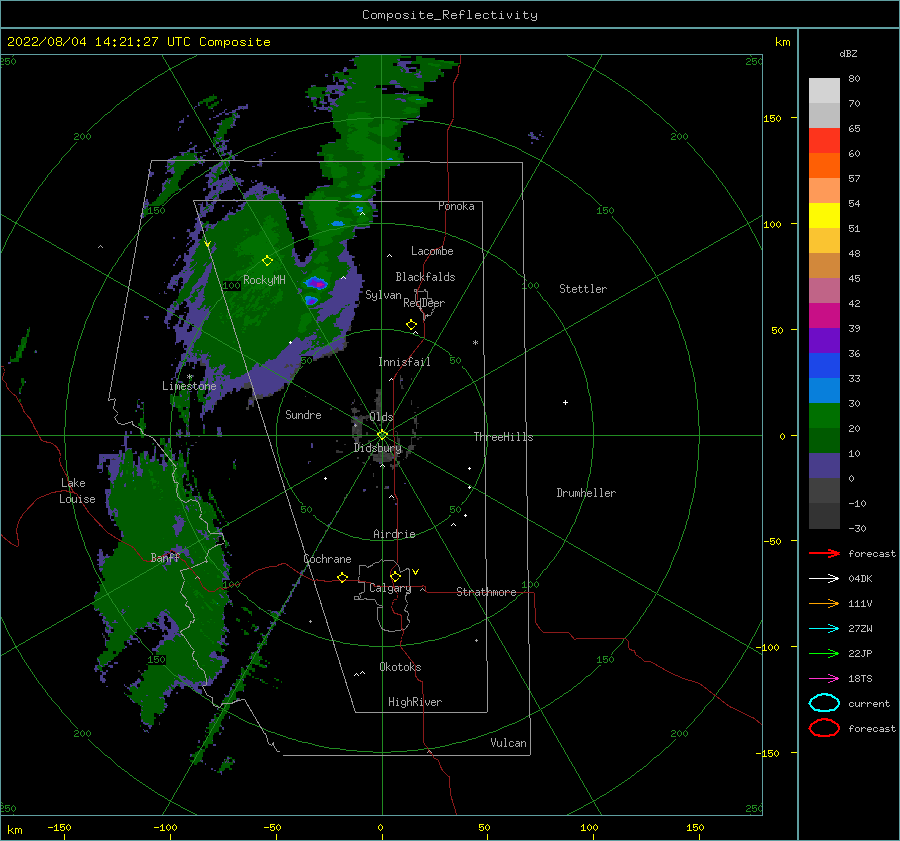Click the Lacombe label
This screenshot has height=841, width=900.
coord(432,251)
